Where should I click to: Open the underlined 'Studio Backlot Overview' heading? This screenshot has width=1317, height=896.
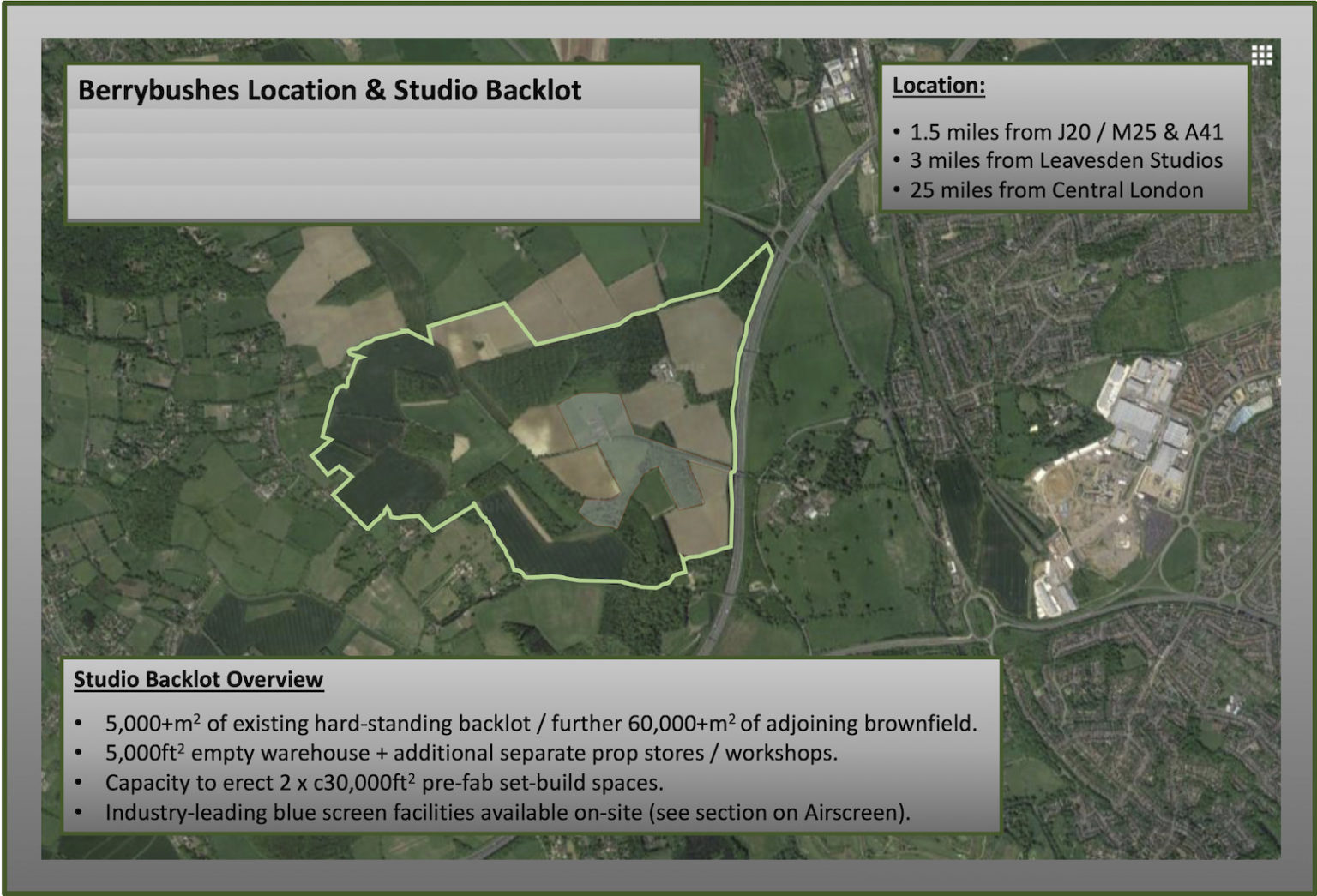(x=198, y=679)
